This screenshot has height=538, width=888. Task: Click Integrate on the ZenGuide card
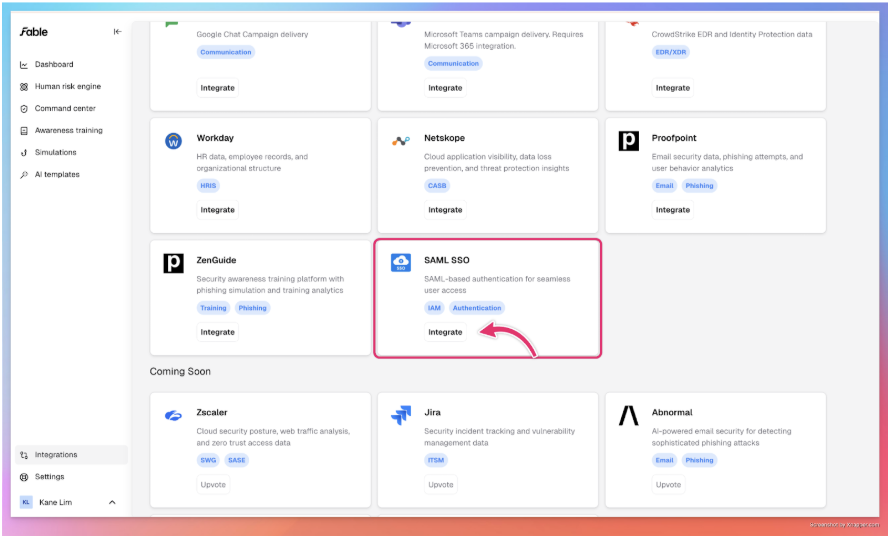coord(217,332)
